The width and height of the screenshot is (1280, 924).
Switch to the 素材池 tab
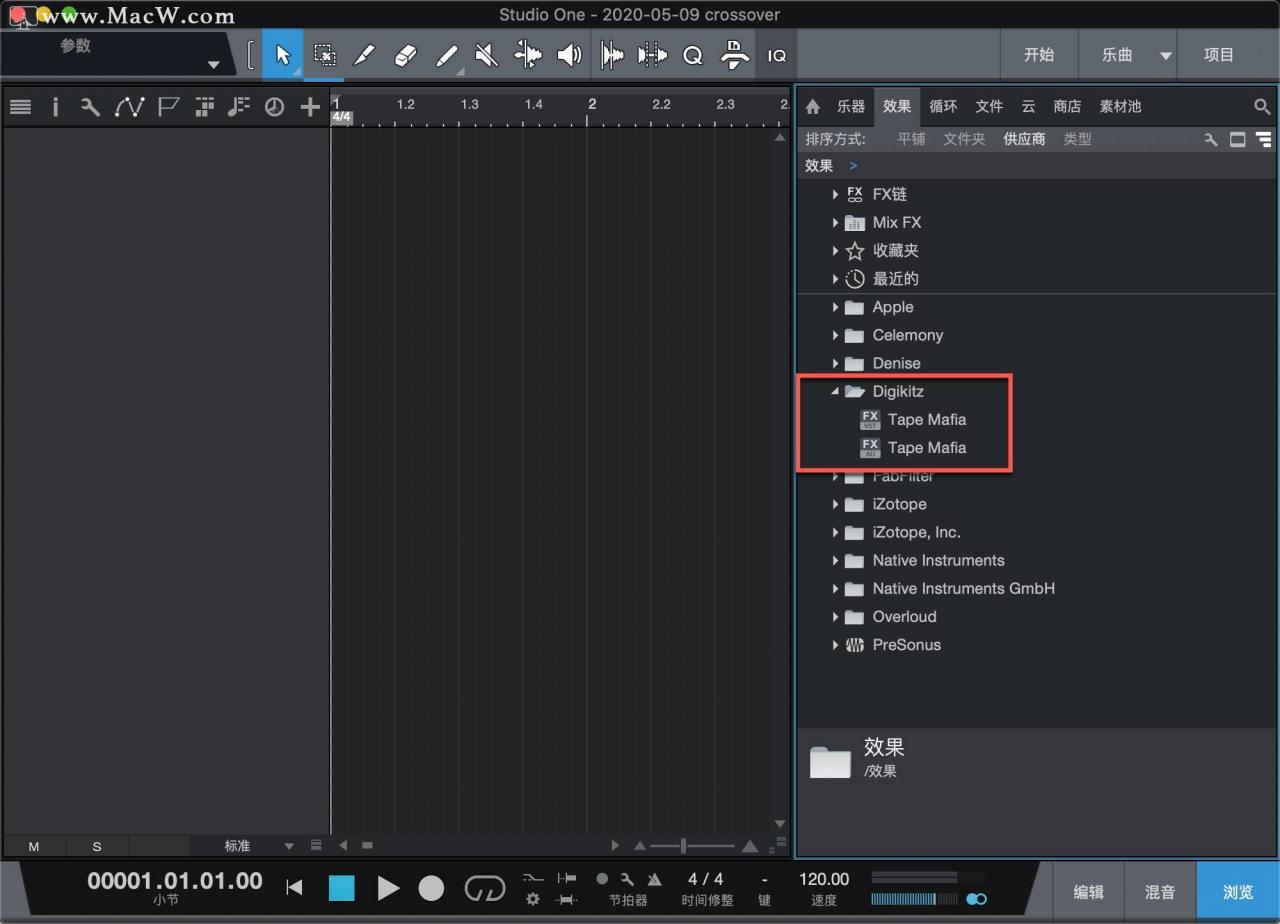pos(1120,106)
